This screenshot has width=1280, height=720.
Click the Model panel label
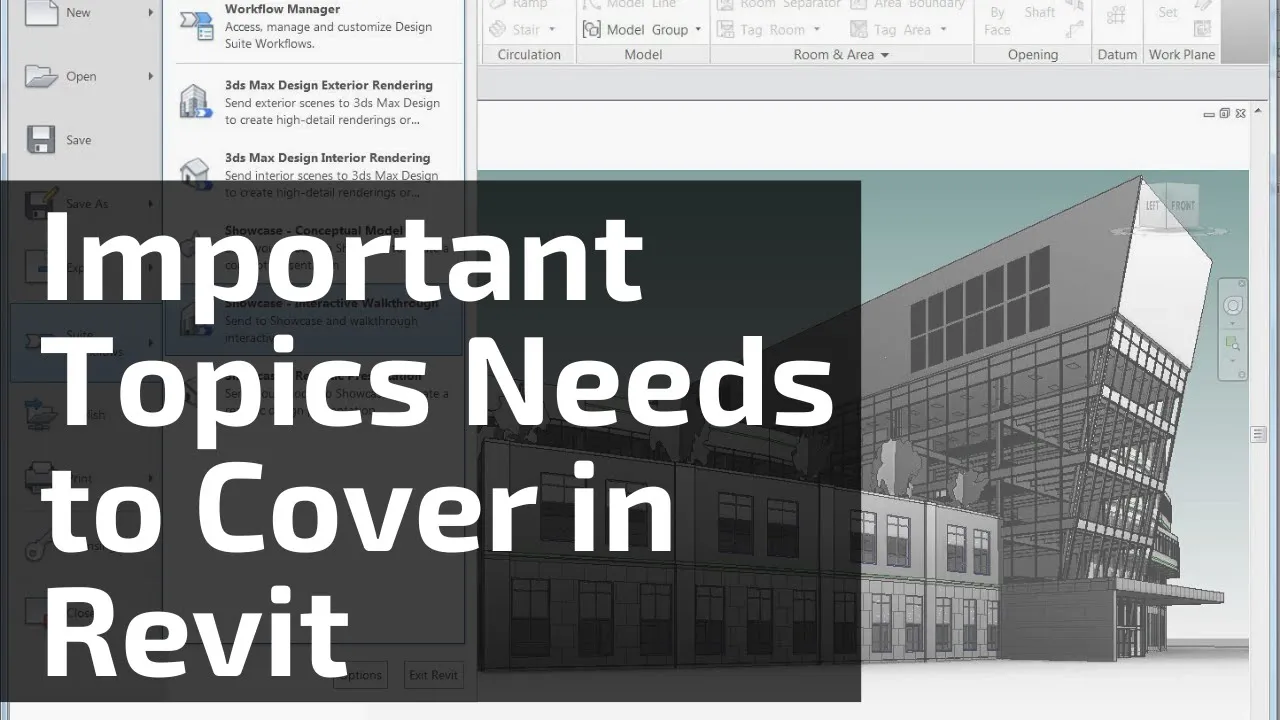tap(643, 55)
